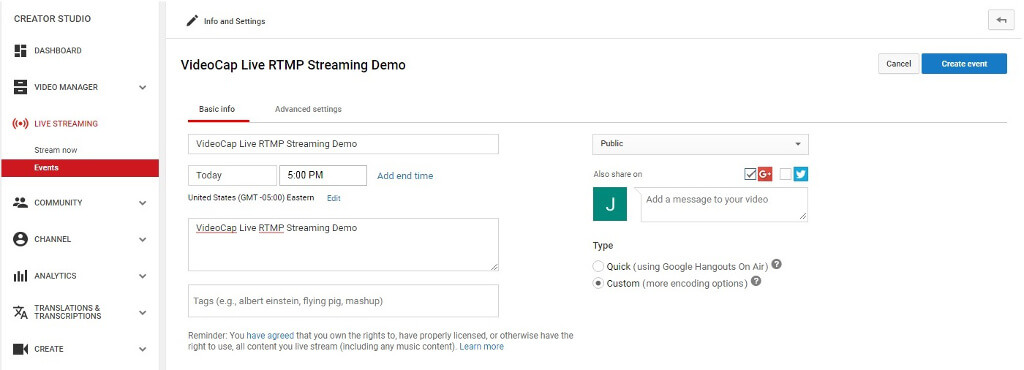The image size is (1024, 370).
Task: Uncheck the Google+ share checkbox
Action: click(x=750, y=174)
